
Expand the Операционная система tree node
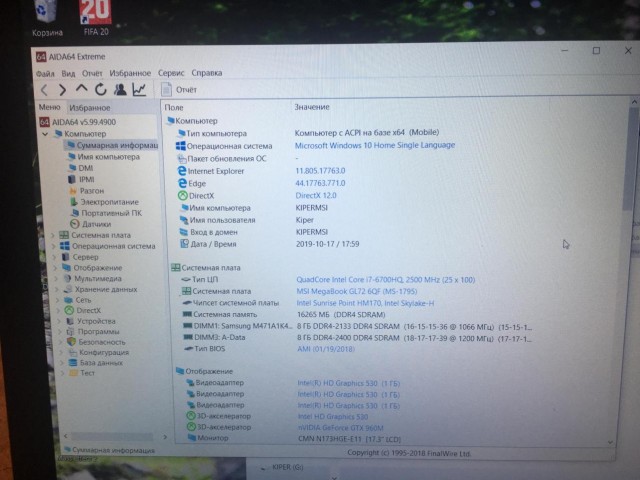tap(52, 246)
